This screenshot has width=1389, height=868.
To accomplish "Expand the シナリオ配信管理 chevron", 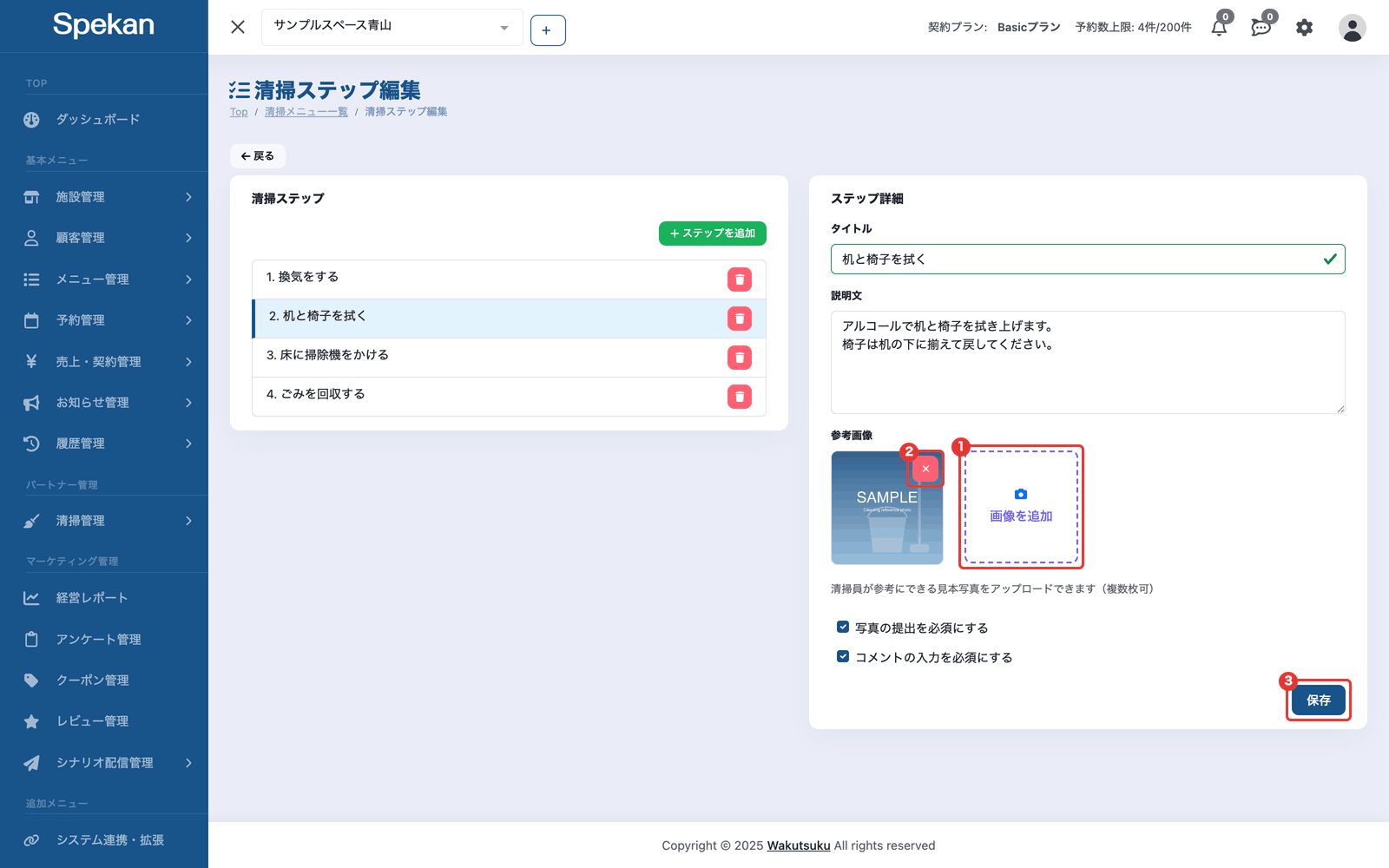I will pyautogui.click(x=188, y=763).
